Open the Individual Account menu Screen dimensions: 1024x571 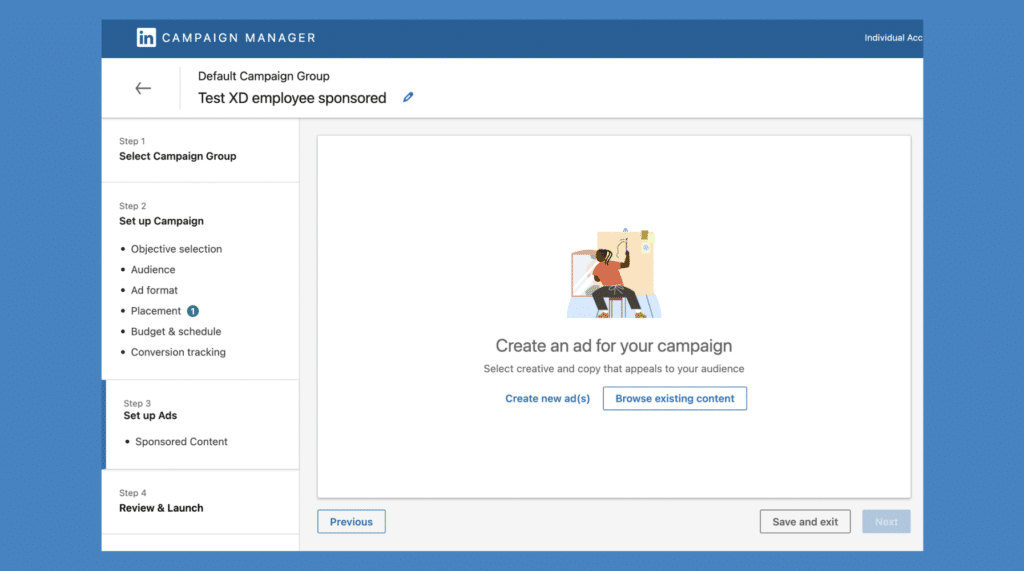[x=892, y=38]
